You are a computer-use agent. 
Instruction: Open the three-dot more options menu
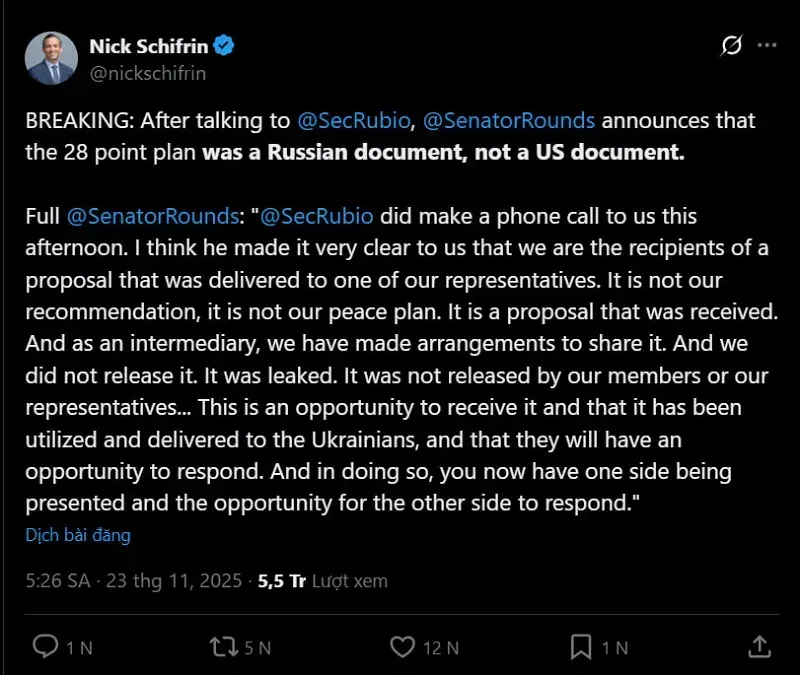[x=766, y=46]
